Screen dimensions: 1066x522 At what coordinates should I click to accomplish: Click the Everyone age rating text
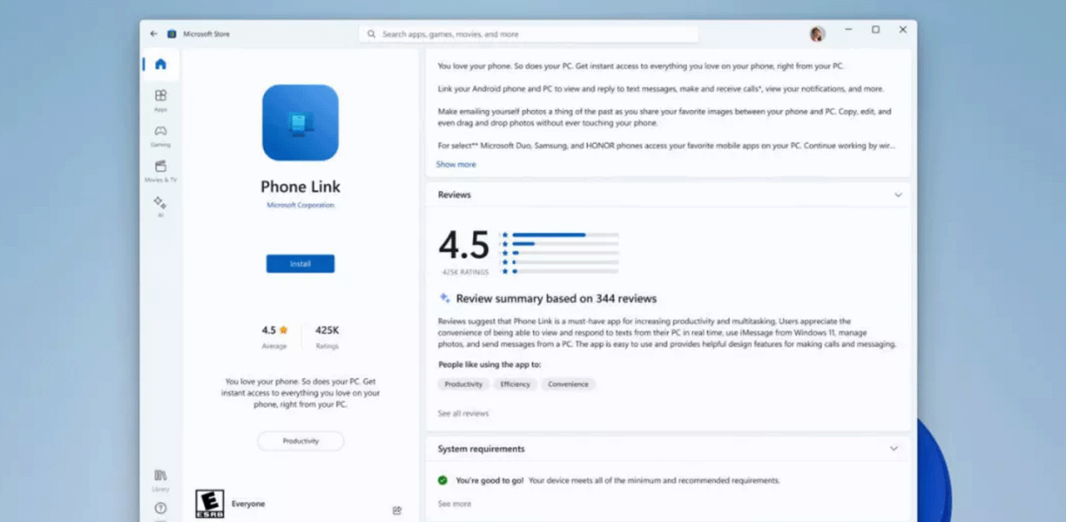coord(248,504)
